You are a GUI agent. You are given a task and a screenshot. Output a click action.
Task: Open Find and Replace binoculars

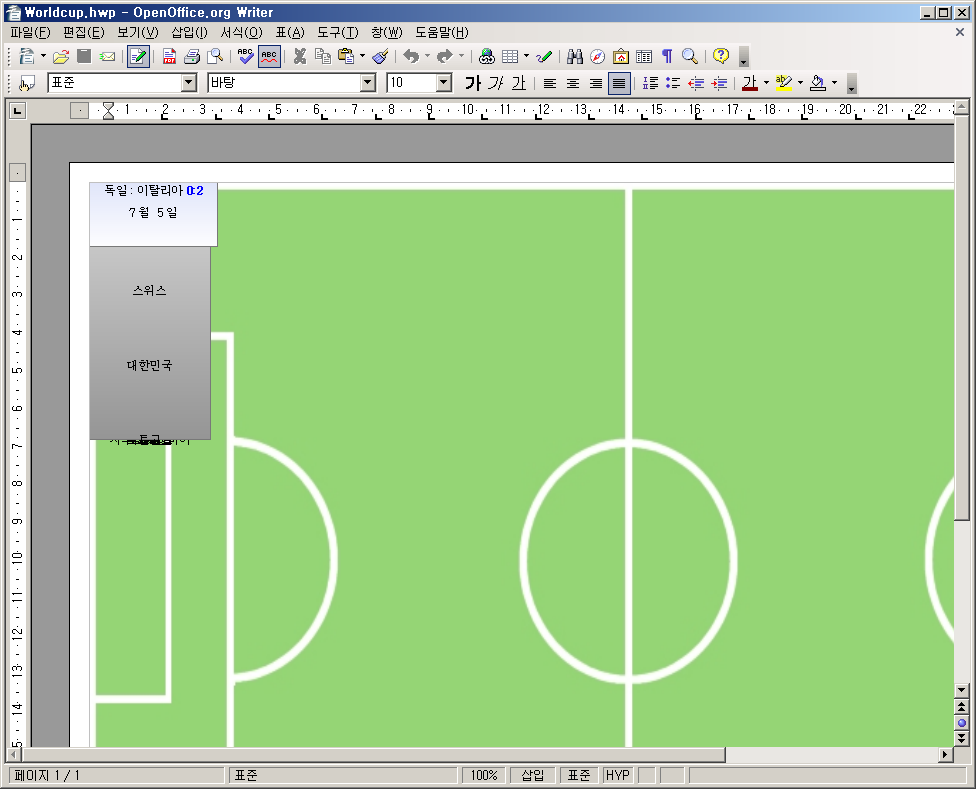tap(575, 57)
